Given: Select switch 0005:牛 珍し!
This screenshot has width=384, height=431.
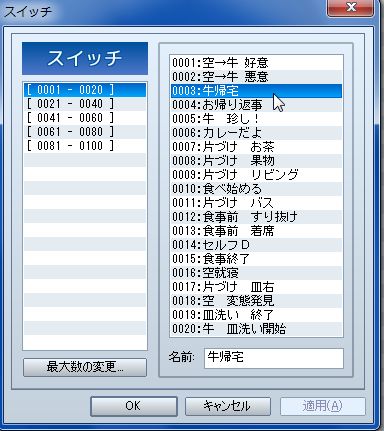Looking at the screenshot, I should click(256, 119).
